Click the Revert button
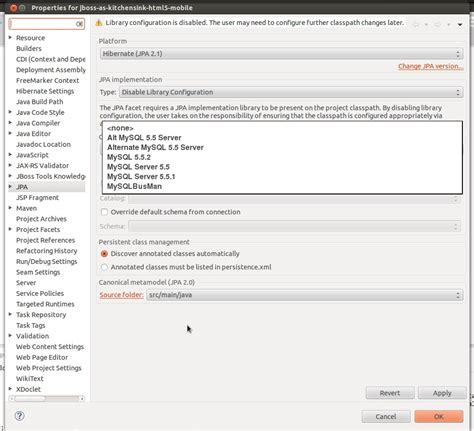Image resolution: width=474 pixels, height=431 pixels. coord(390,393)
